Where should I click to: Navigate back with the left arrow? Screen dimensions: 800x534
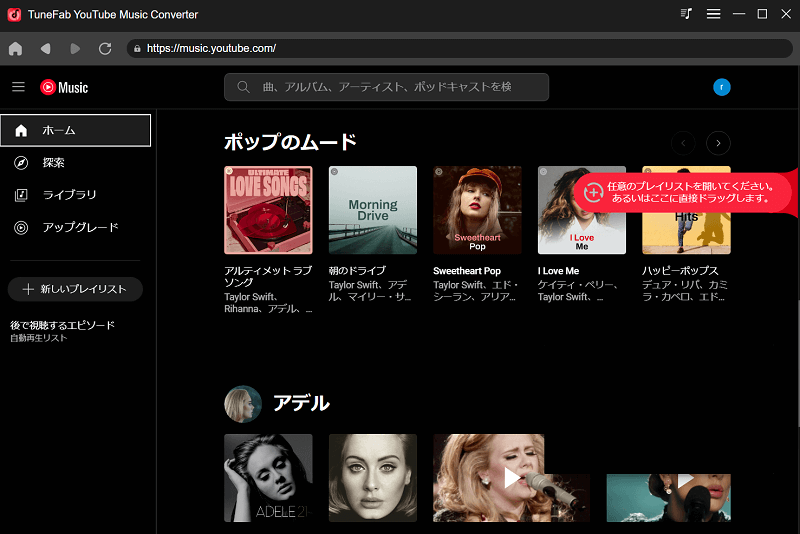45,48
